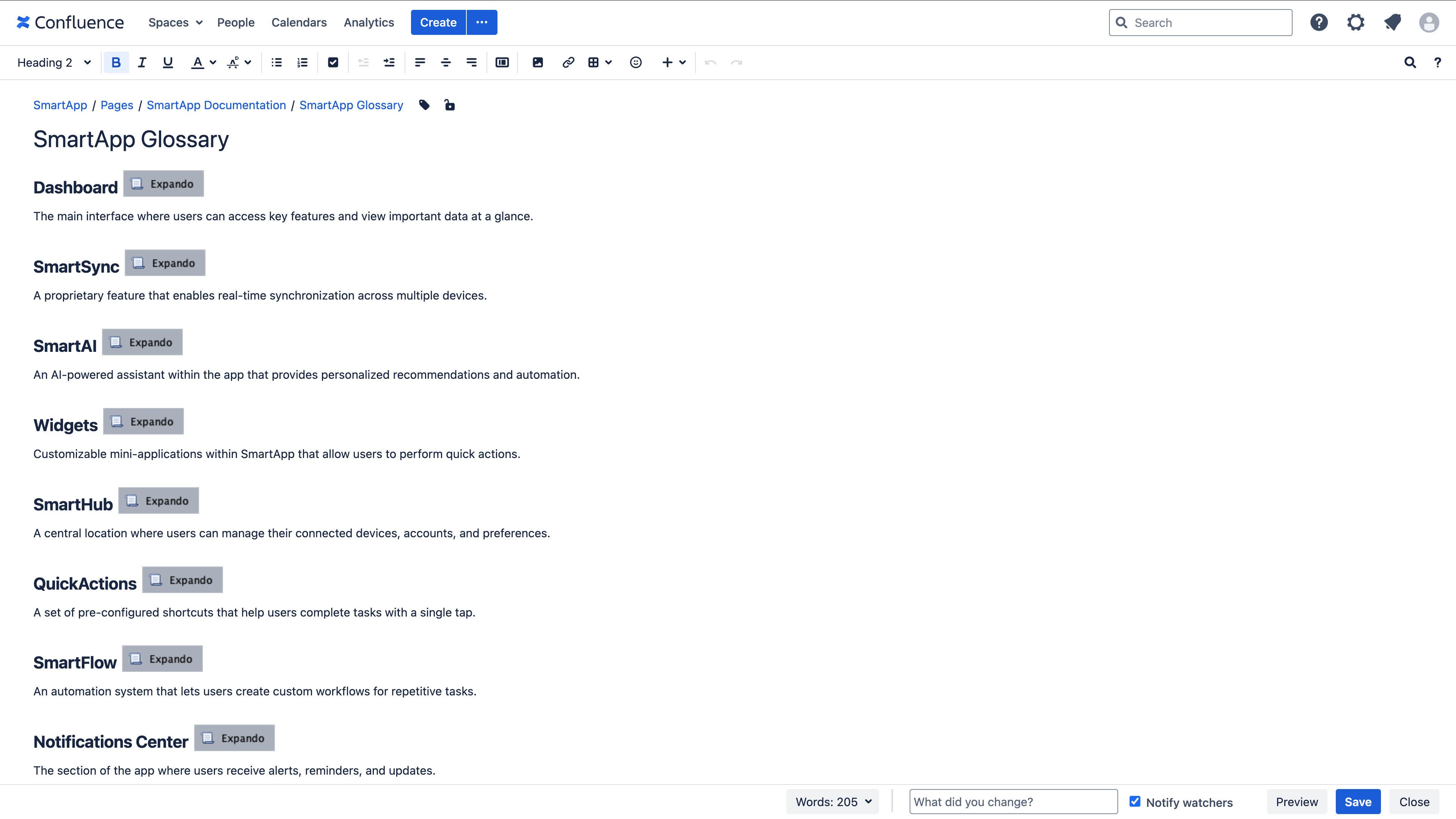Open the Heading 2 text style dropdown
Viewport: 1456px width, 819px height.
(x=54, y=62)
